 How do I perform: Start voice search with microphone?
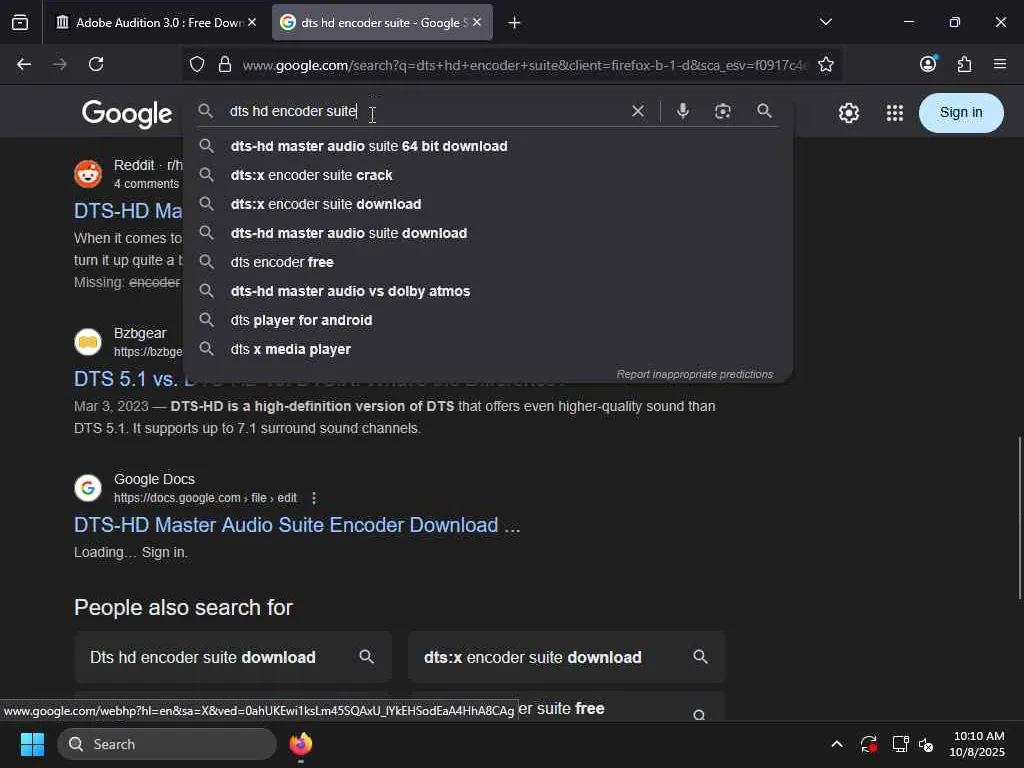click(683, 111)
